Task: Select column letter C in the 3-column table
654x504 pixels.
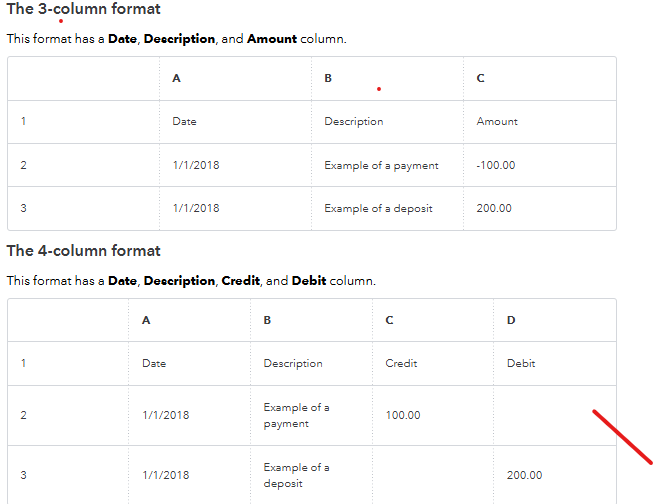Action: (x=481, y=78)
